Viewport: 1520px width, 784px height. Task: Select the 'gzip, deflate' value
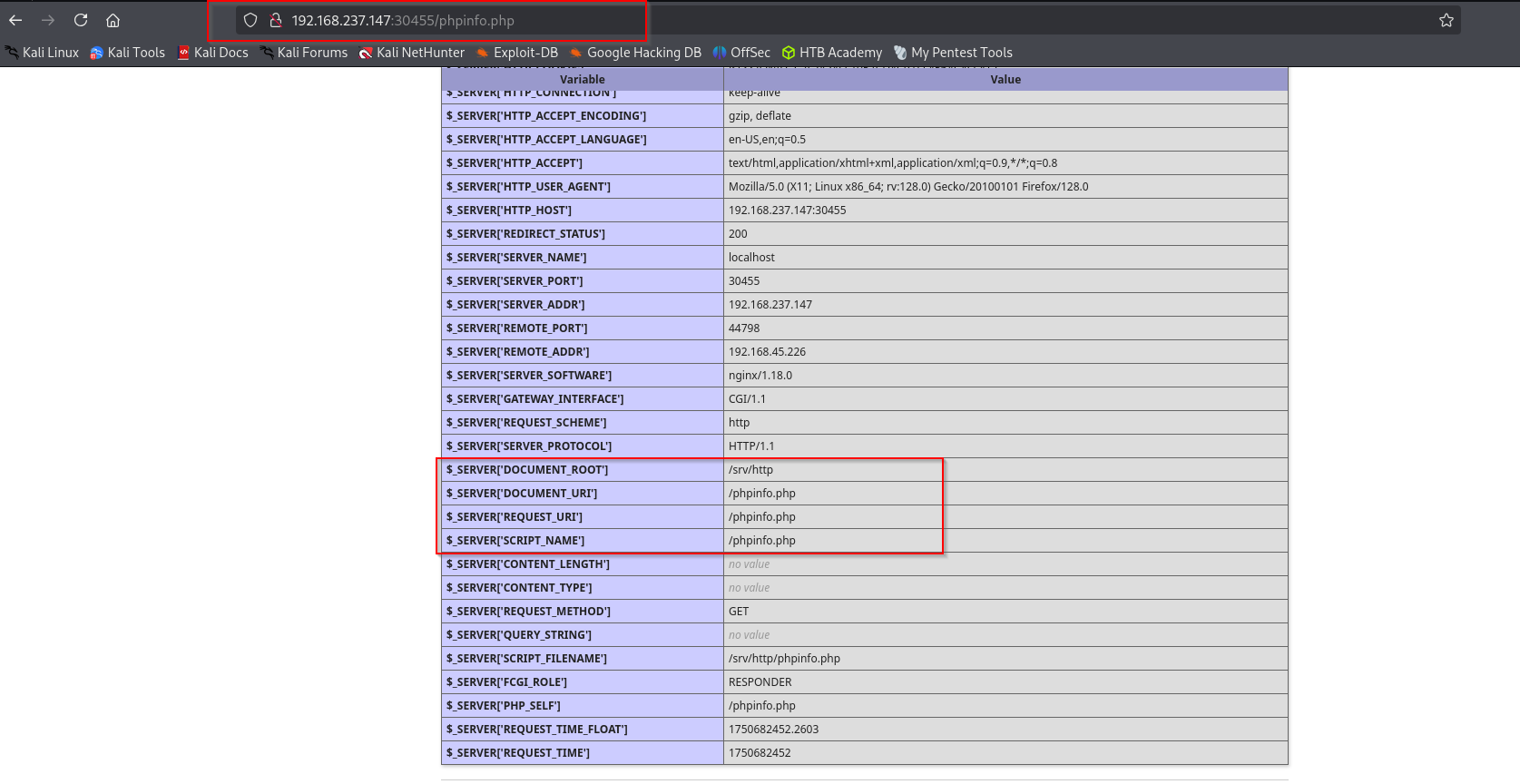[760, 116]
